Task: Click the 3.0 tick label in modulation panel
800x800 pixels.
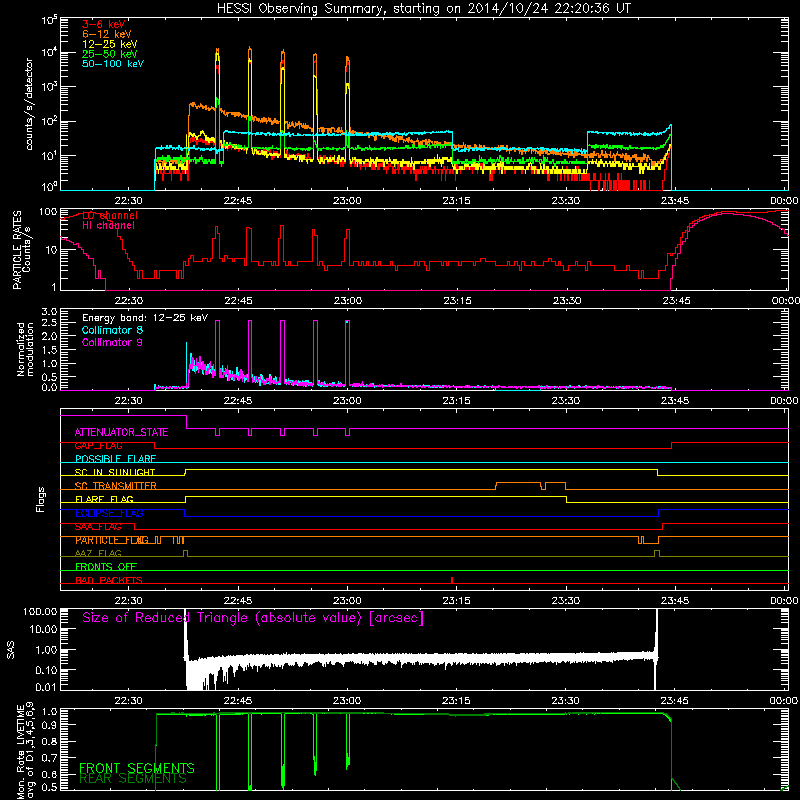Action: pos(48,312)
